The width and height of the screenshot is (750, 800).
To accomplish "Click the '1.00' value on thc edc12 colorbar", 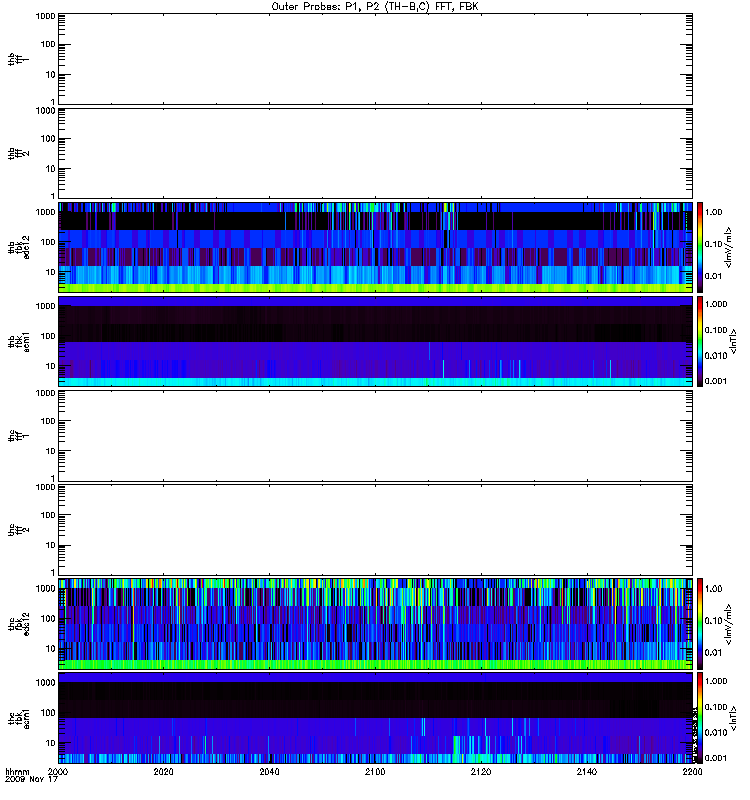I will [x=713, y=589].
